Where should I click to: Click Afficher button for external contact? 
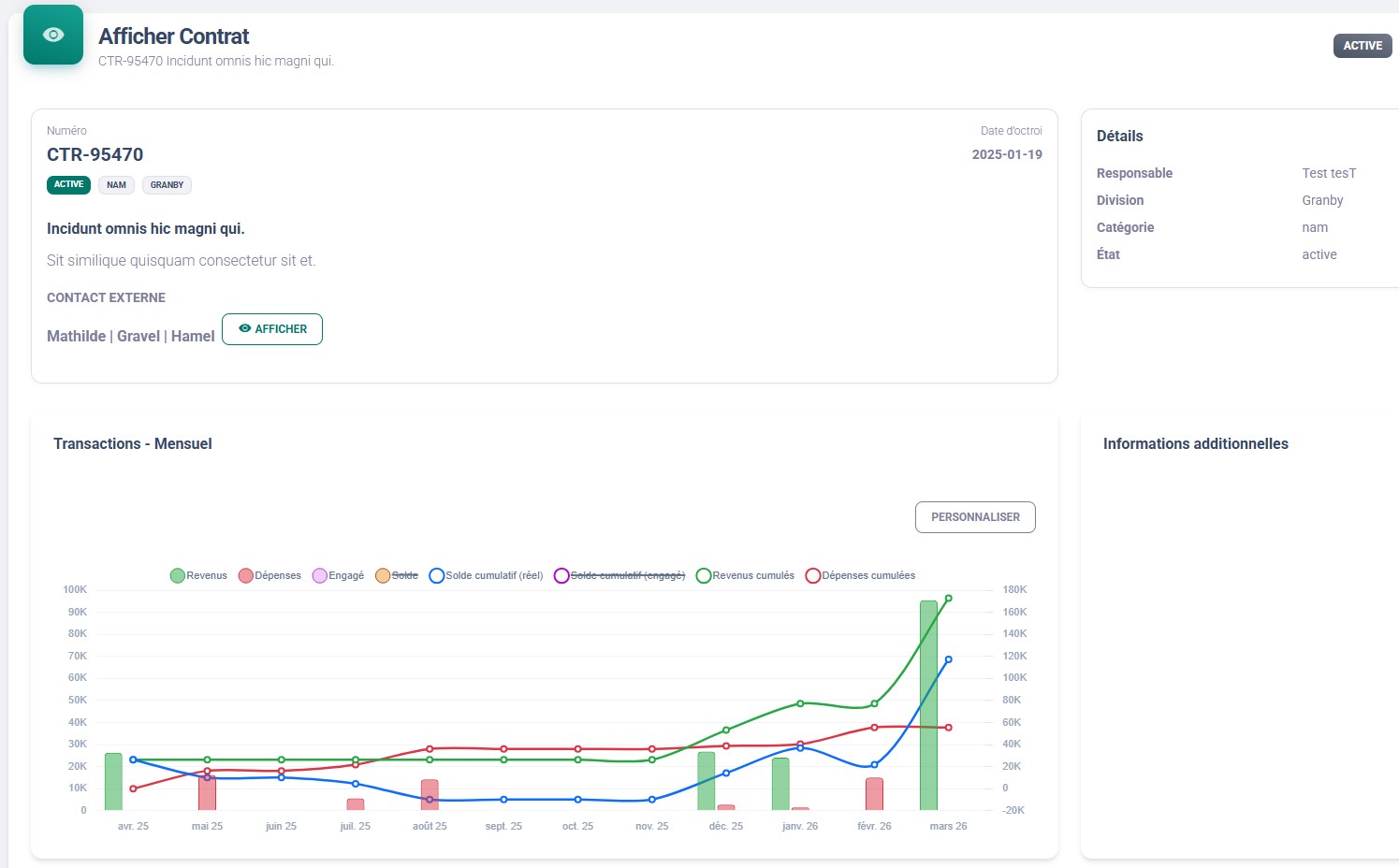point(272,329)
